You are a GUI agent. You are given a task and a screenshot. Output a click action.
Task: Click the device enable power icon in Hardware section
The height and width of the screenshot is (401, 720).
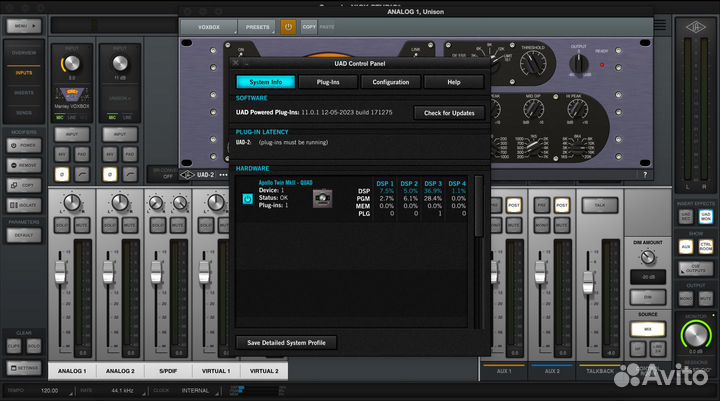coord(248,199)
